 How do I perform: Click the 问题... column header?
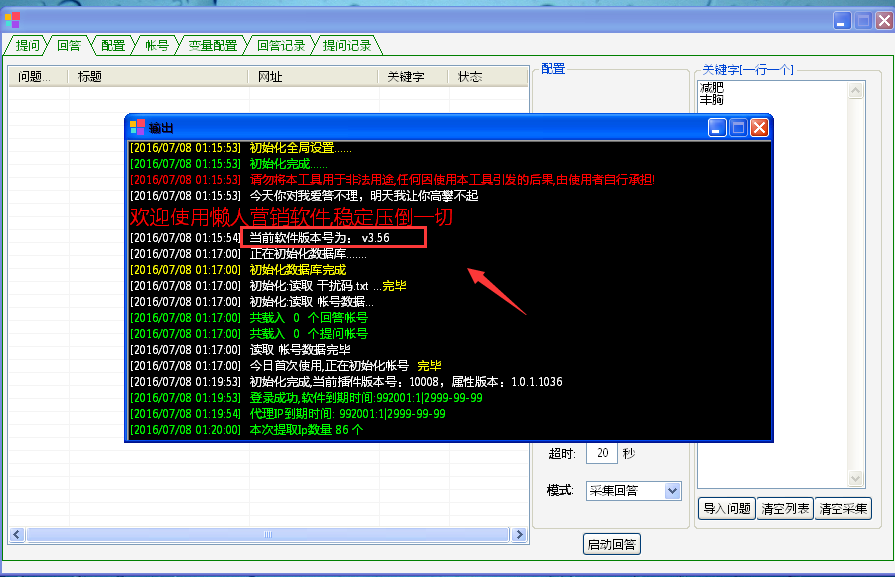pyautogui.click(x=38, y=76)
